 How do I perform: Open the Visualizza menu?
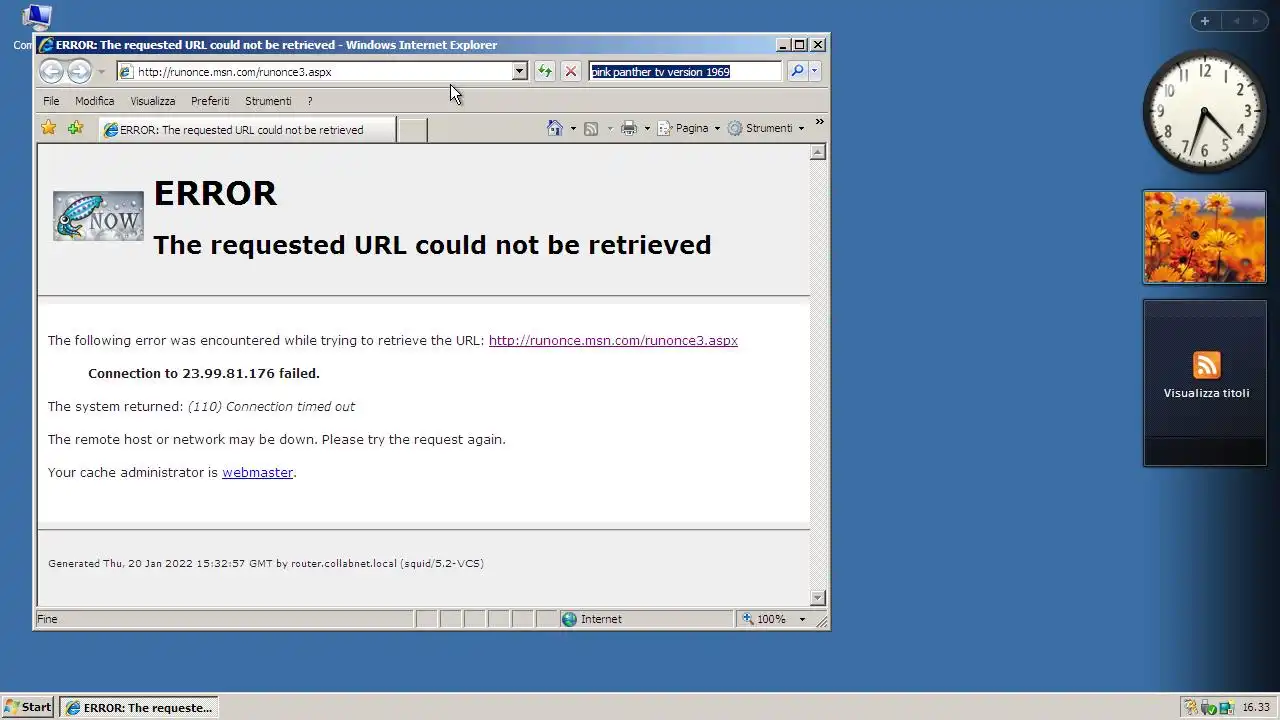point(152,101)
